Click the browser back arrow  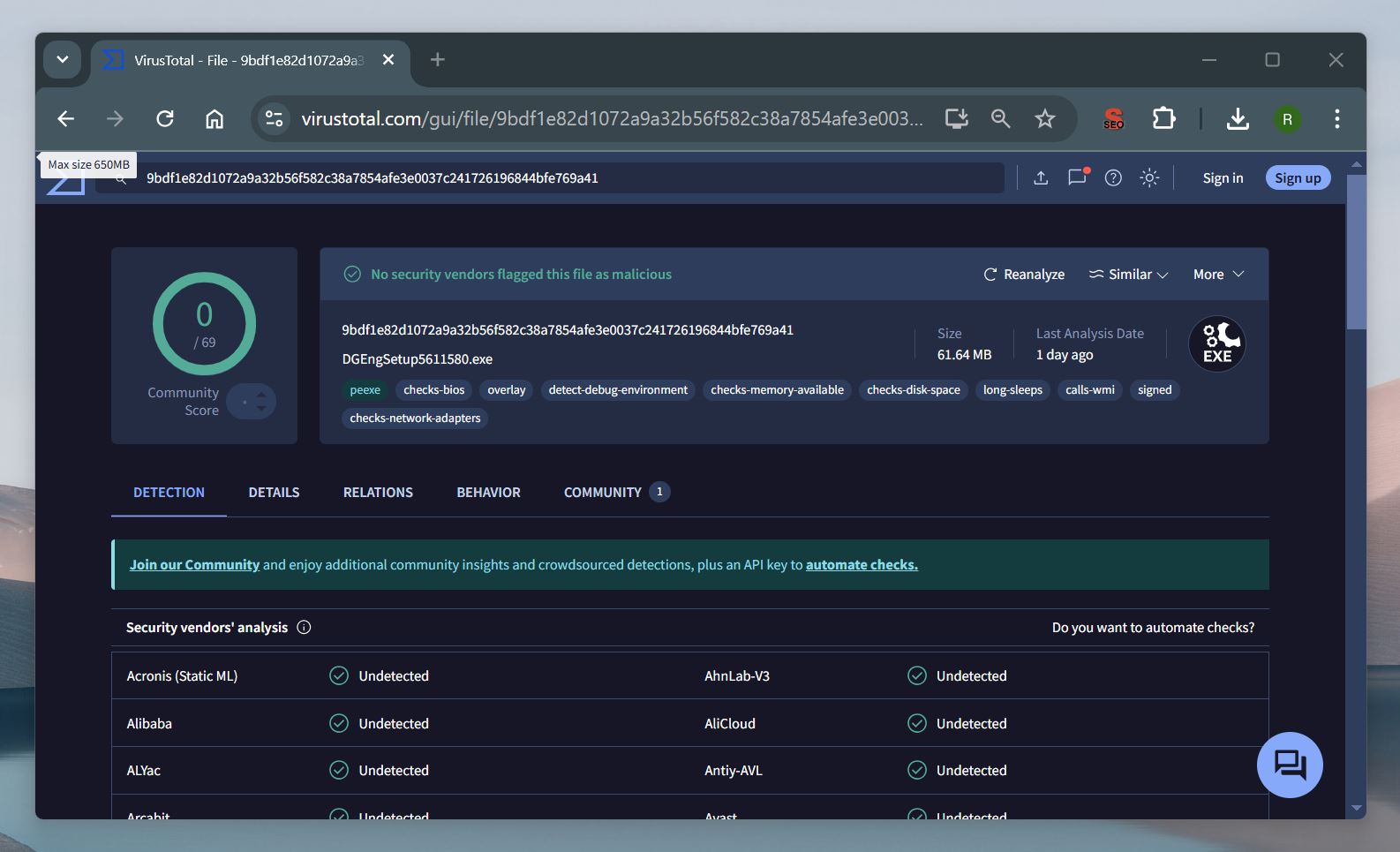tap(66, 118)
